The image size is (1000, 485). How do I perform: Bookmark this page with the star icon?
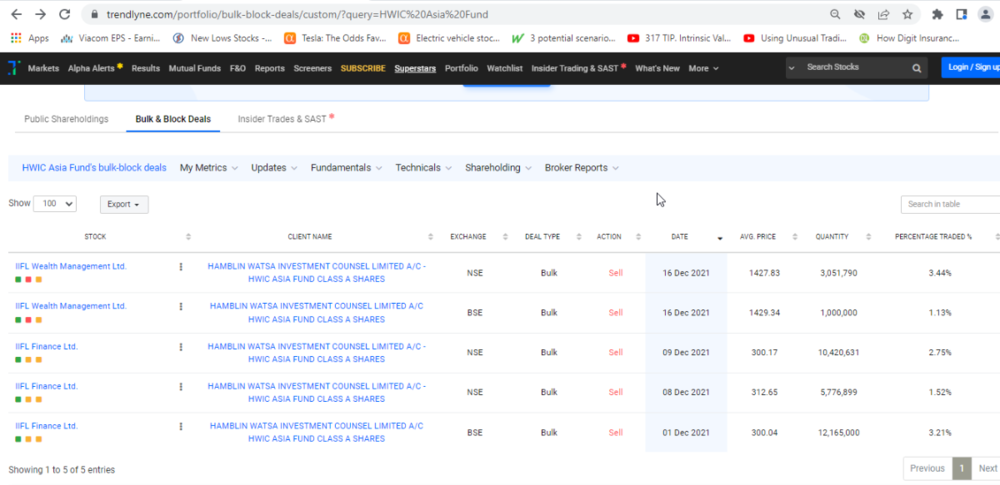(908, 14)
